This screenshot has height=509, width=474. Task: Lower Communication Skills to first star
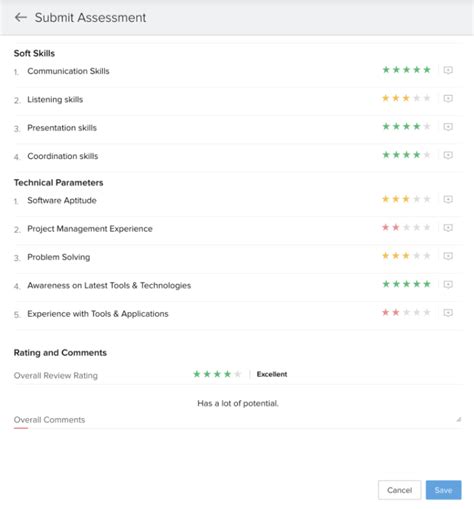pyautogui.click(x=386, y=70)
